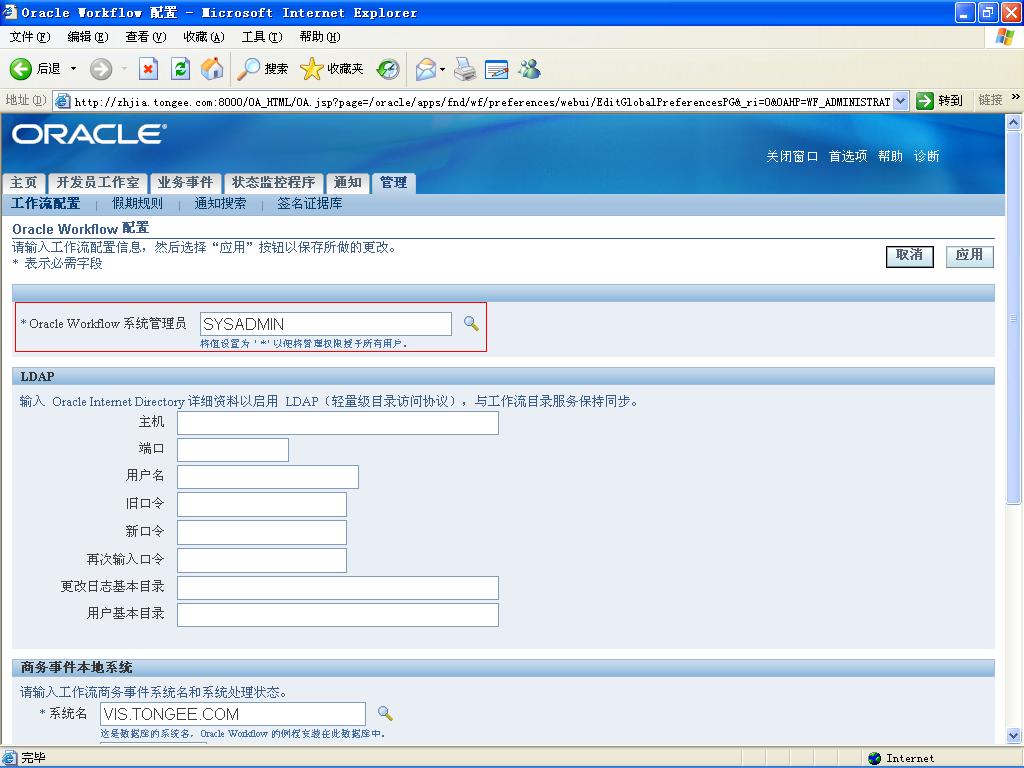
Task: Switch to the 状态监控程序 tab
Action: [274, 183]
